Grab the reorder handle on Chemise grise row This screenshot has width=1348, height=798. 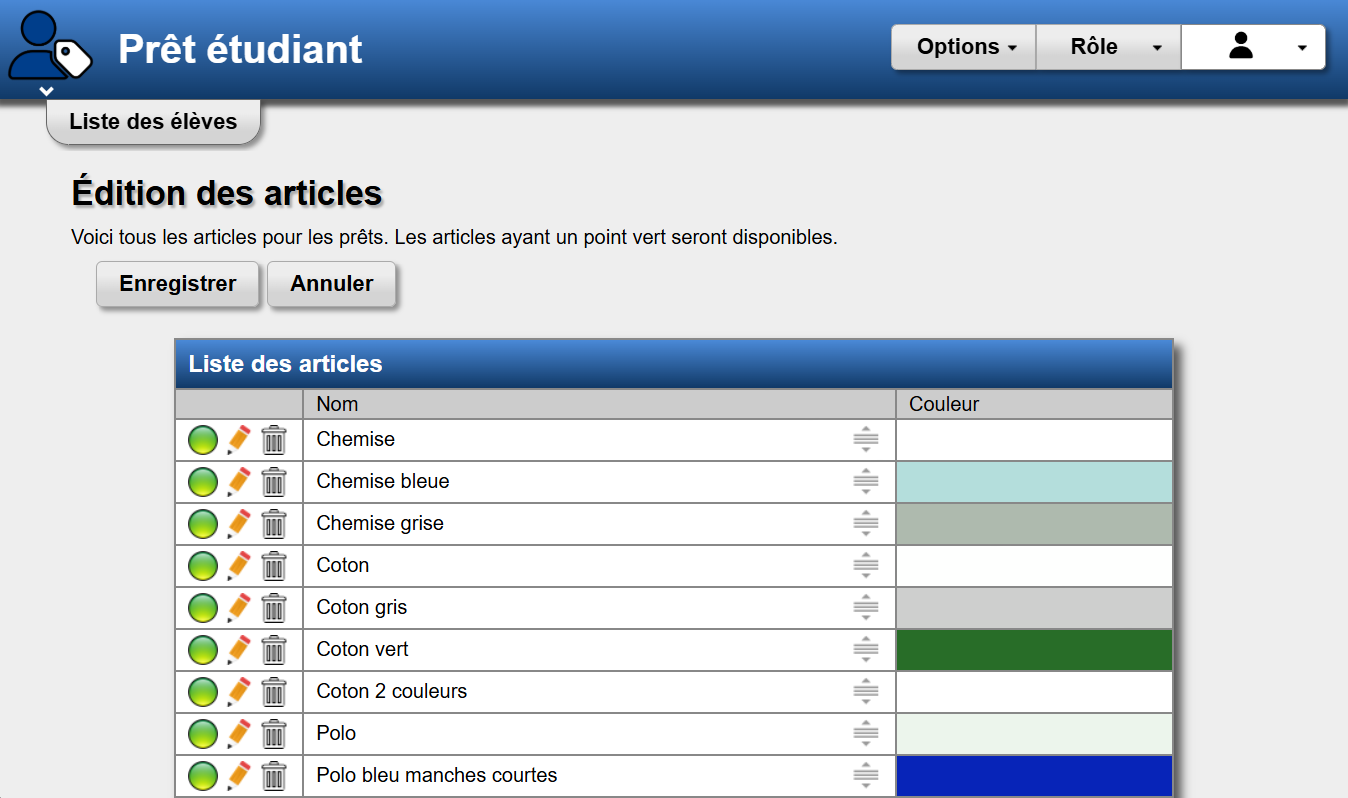865,524
